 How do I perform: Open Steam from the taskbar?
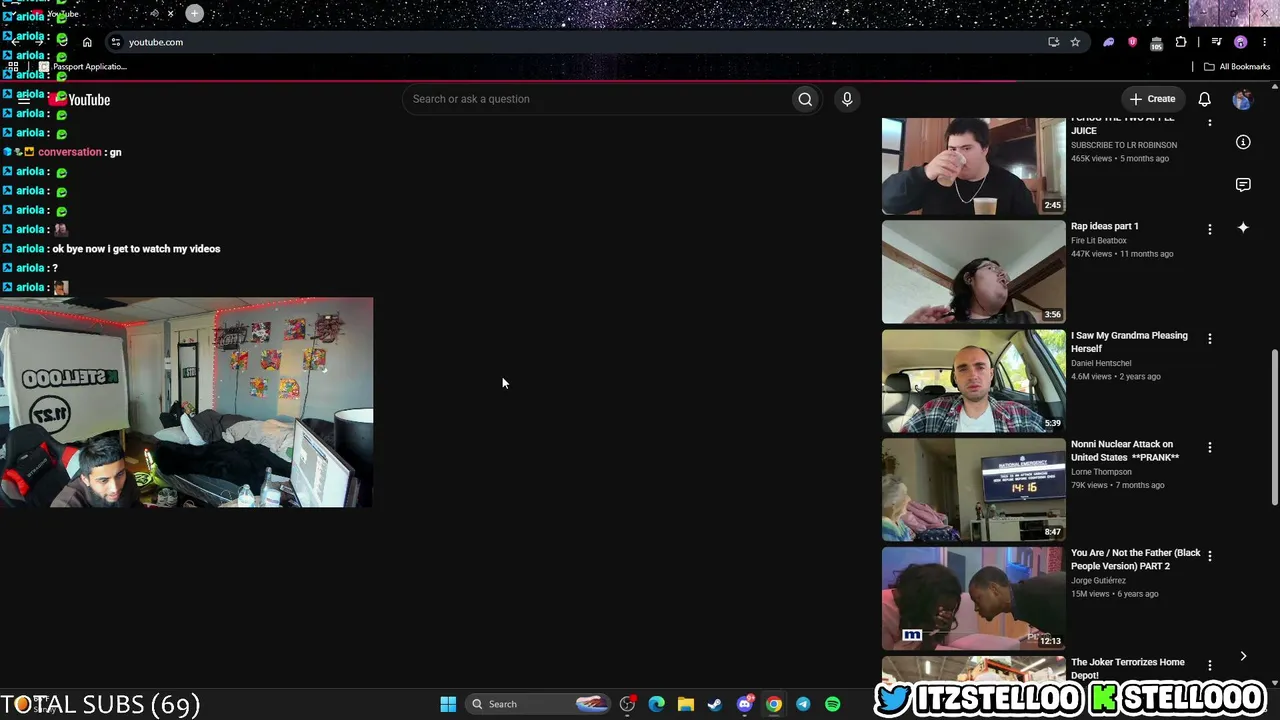(x=715, y=704)
